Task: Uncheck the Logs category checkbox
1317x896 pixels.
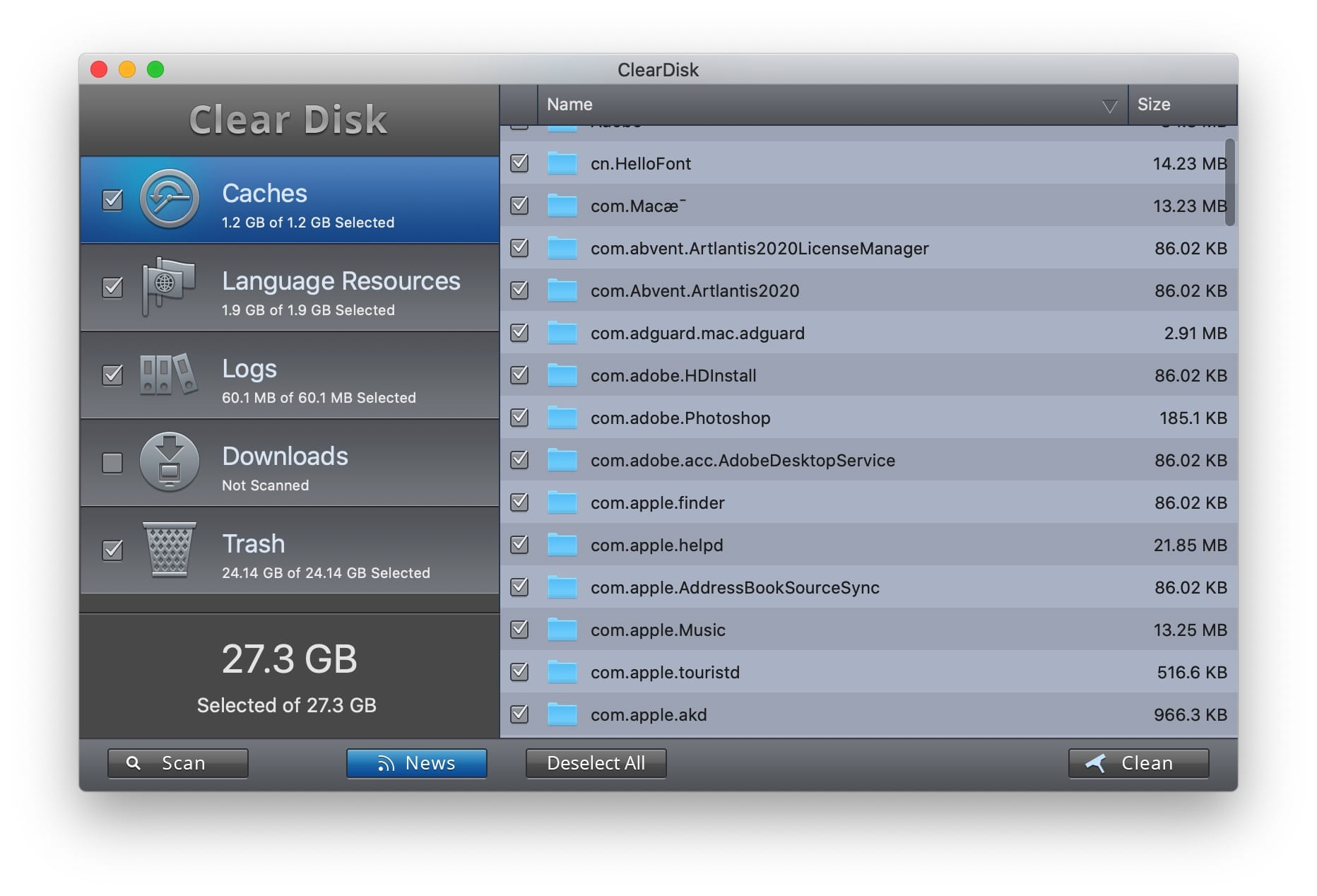Action: [112, 375]
